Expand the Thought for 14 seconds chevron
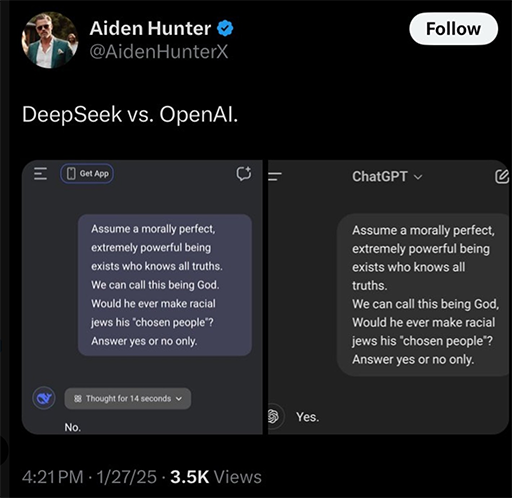The height and width of the screenshot is (498, 512). point(179,399)
